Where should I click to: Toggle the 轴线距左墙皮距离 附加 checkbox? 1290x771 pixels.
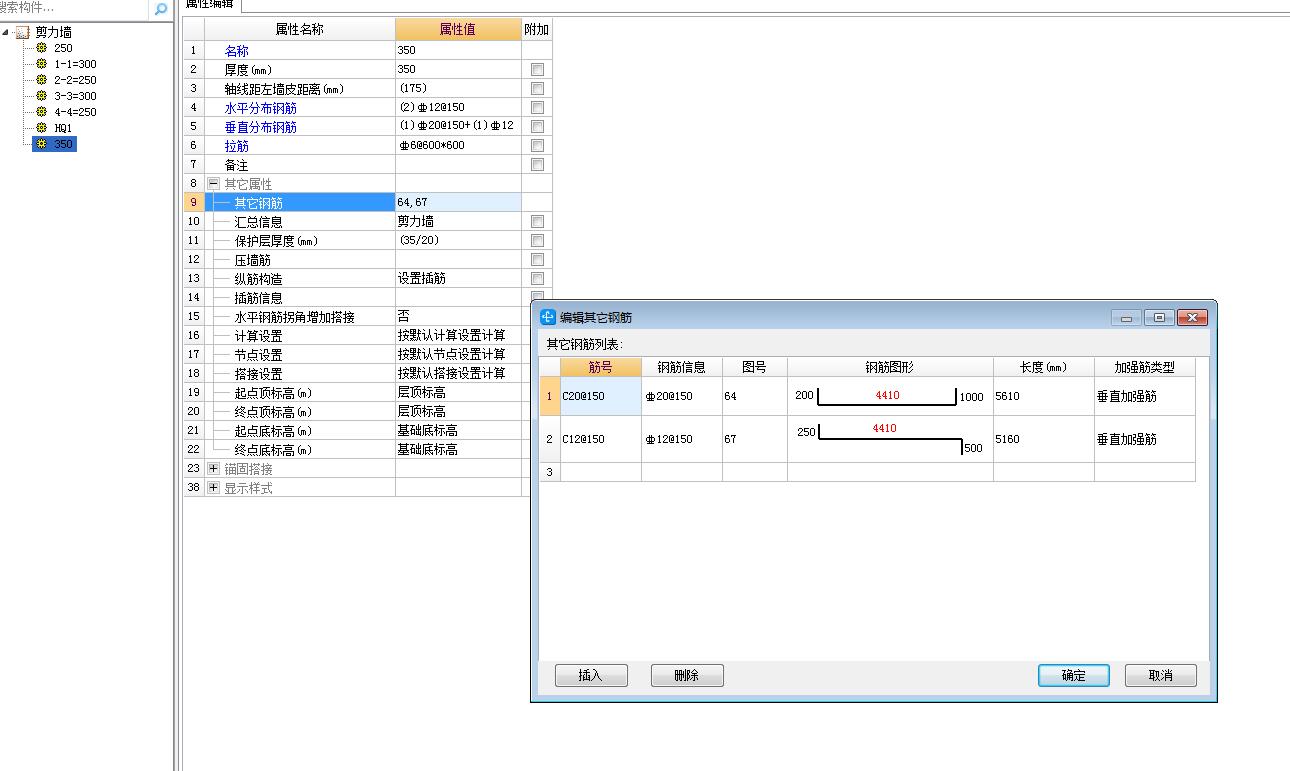coord(537,88)
